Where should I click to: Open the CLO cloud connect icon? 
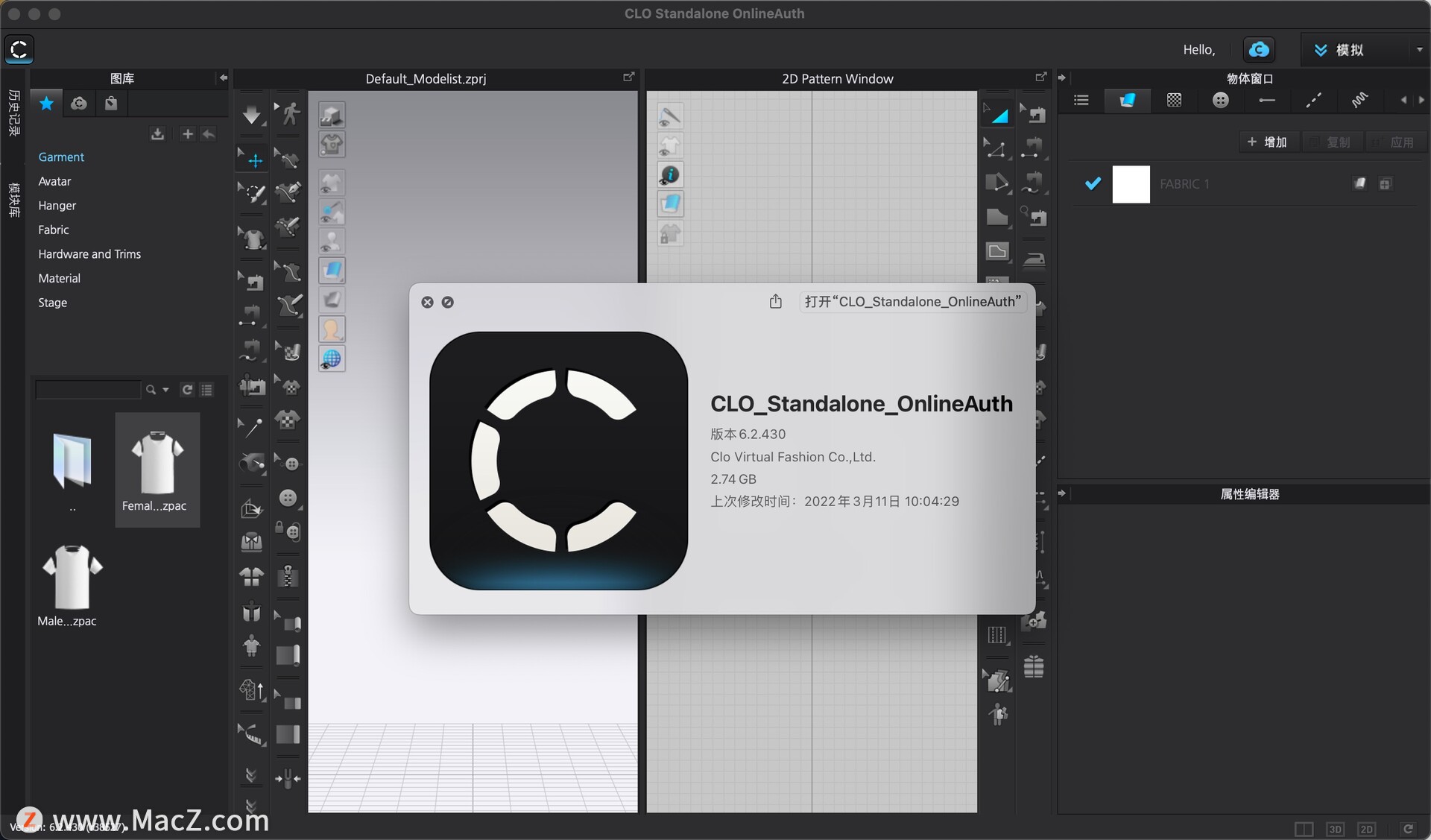click(x=1259, y=49)
